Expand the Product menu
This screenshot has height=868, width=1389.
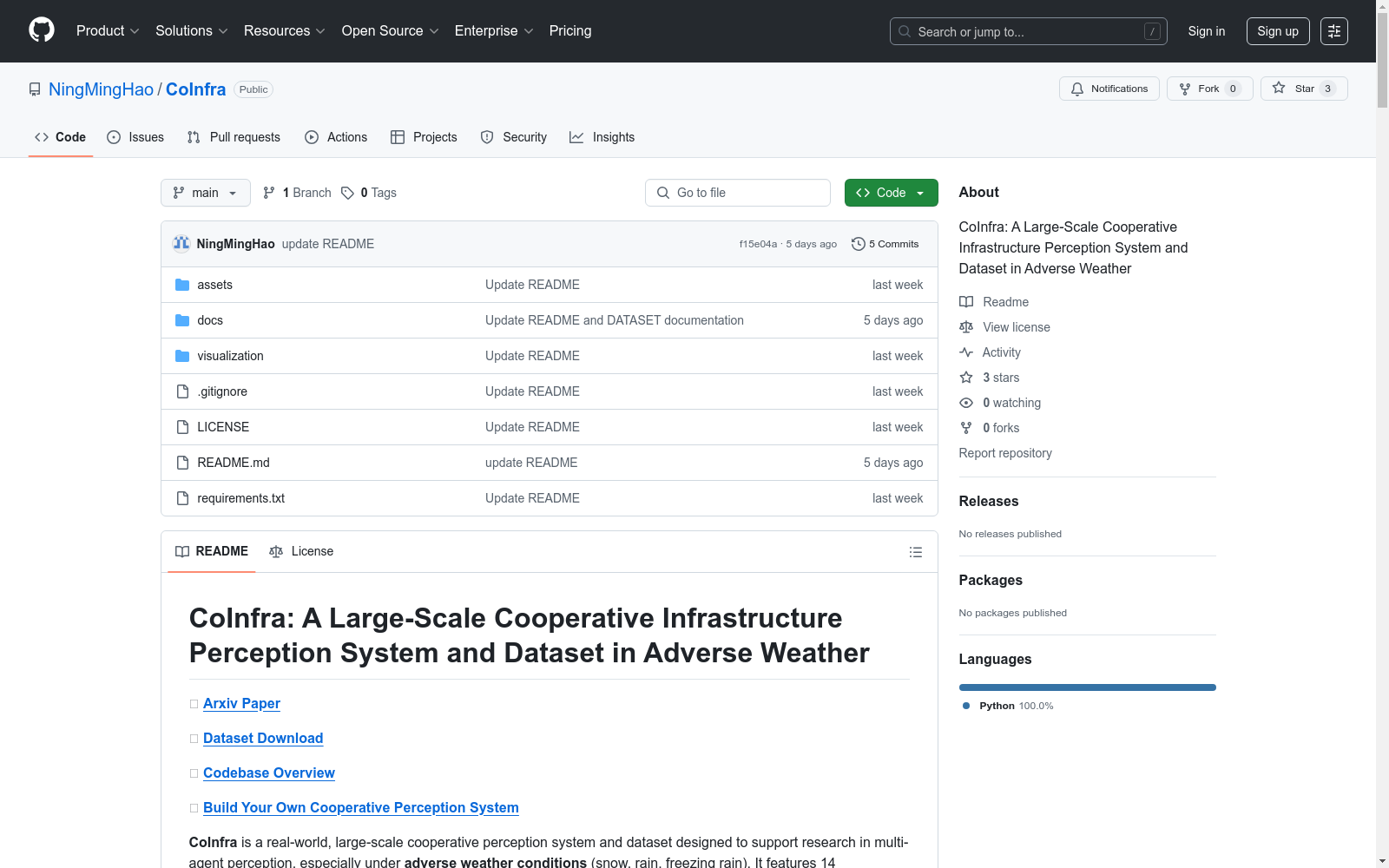click(x=108, y=31)
